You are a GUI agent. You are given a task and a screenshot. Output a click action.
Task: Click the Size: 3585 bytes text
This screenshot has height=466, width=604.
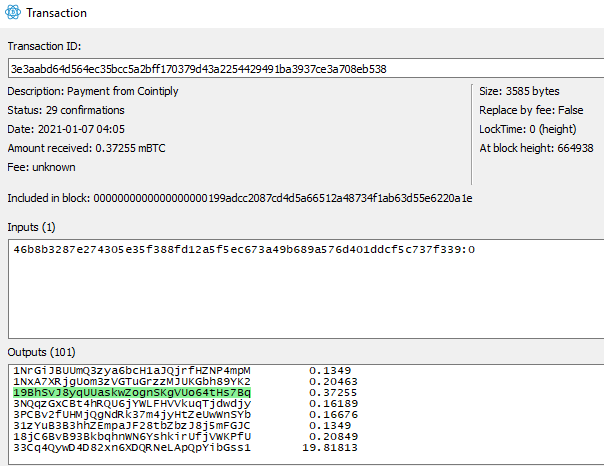pyautogui.click(x=519, y=91)
